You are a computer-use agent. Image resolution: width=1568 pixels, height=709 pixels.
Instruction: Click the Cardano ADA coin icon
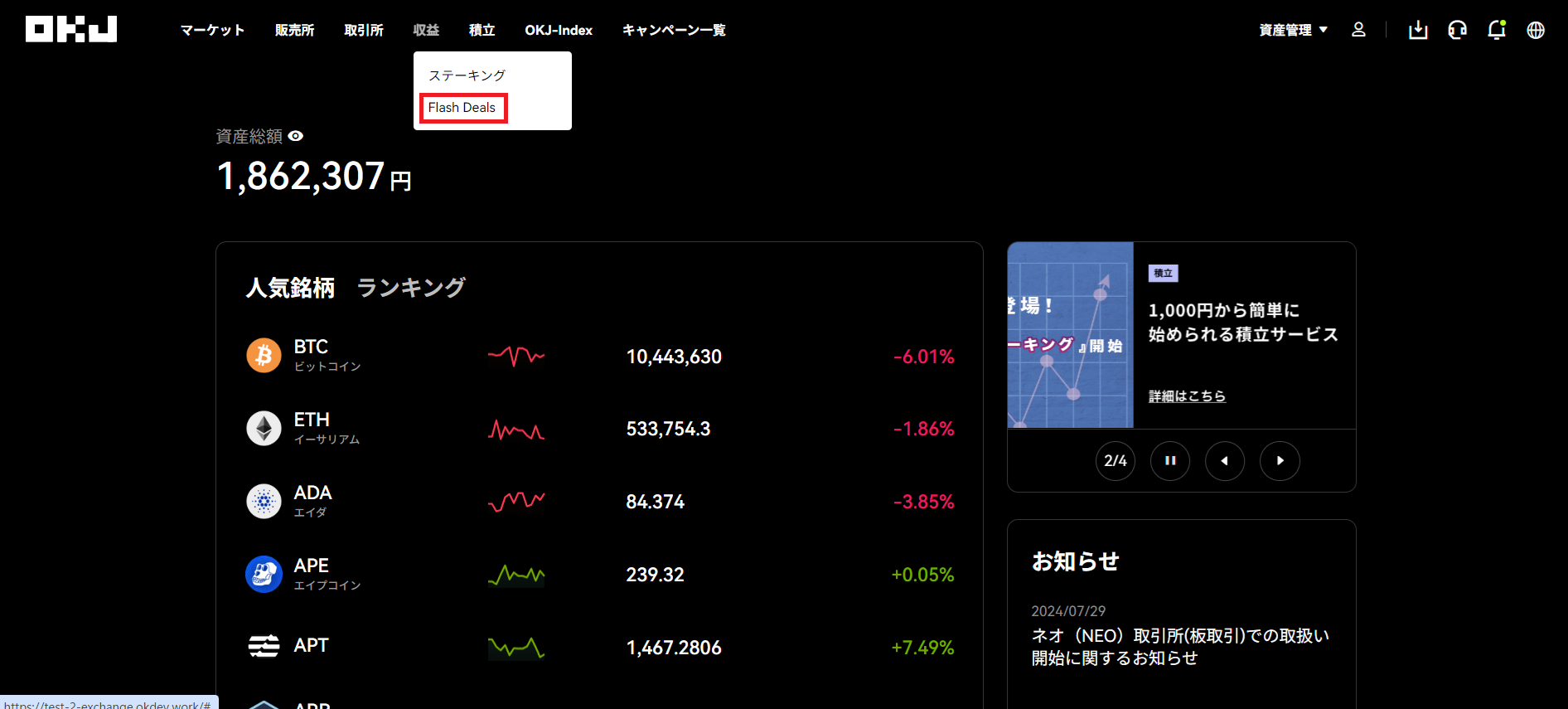pyautogui.click(x=264, y=502)
